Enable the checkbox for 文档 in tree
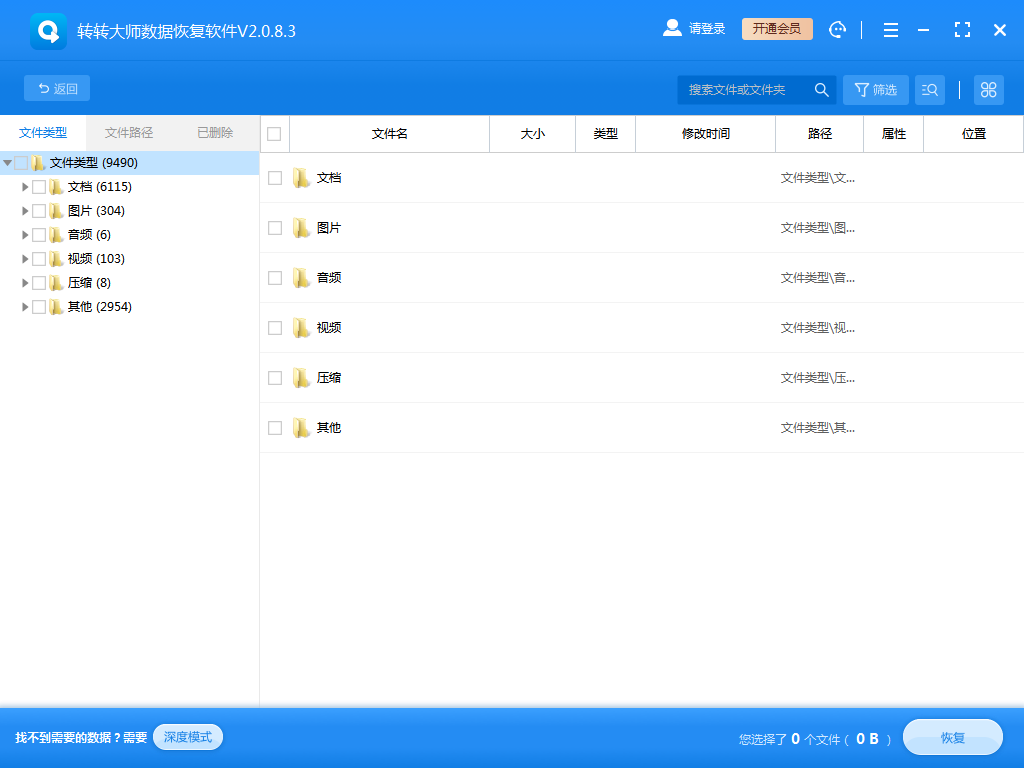 pos(40,186)
